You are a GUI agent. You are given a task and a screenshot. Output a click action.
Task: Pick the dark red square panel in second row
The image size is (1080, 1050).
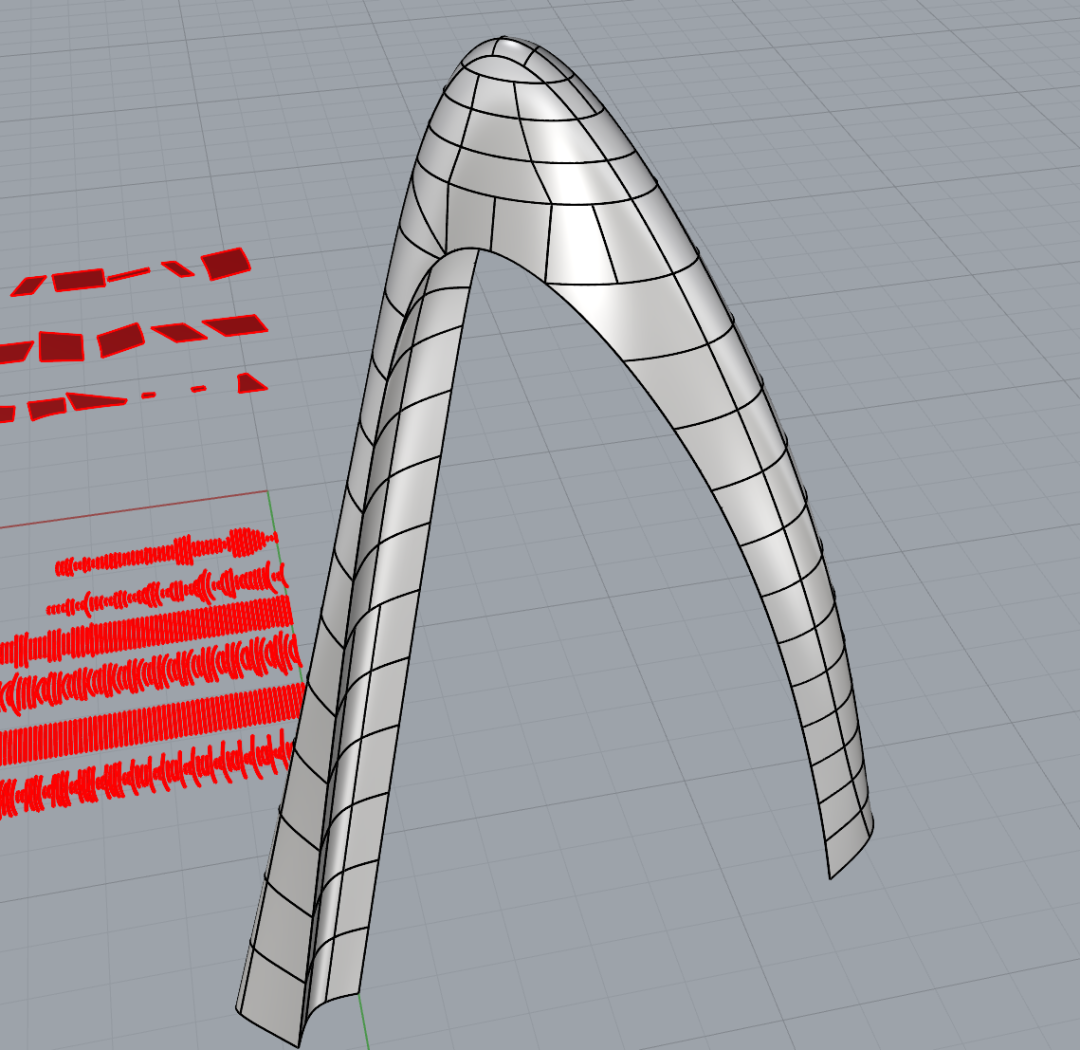coord(61,346)
